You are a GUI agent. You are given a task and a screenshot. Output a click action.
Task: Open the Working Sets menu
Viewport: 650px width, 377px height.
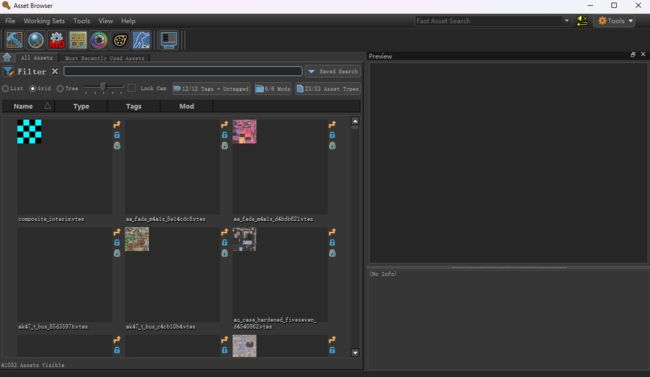click(x=44, y=21)
